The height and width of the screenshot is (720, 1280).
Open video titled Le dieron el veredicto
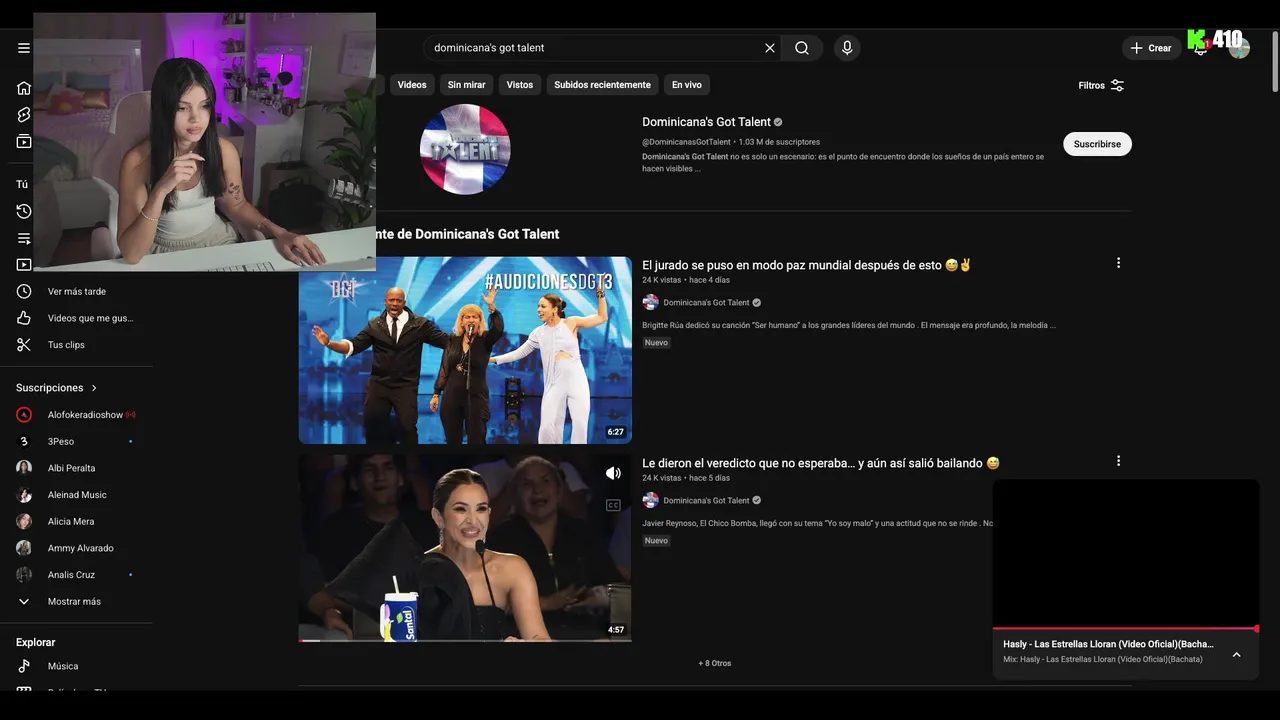[820, 463]
